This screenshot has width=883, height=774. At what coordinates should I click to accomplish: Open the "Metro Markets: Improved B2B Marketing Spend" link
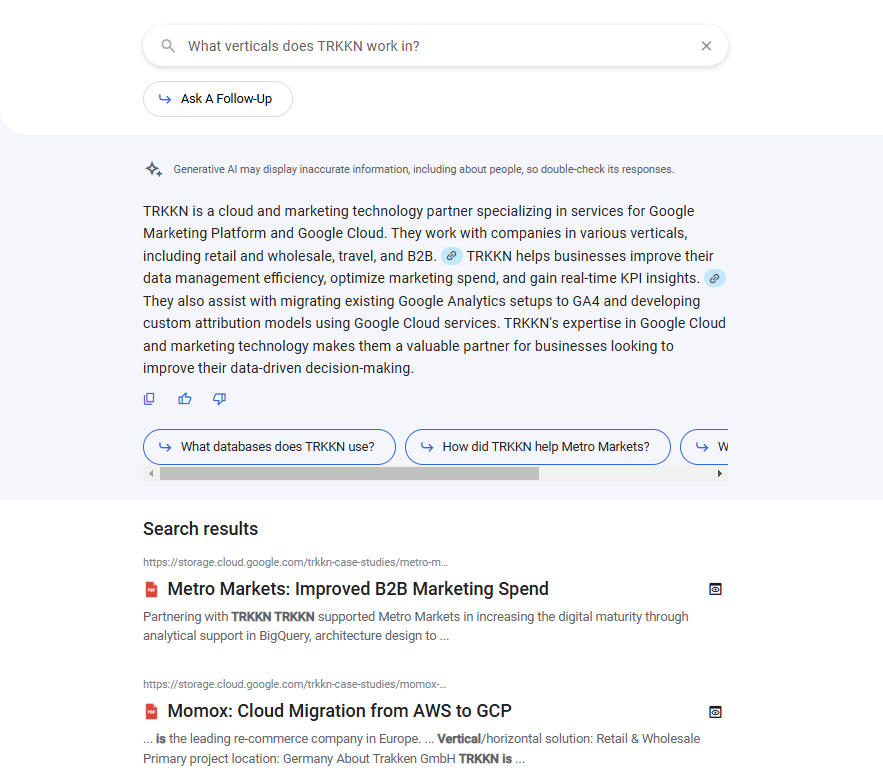tap(360, 589)
